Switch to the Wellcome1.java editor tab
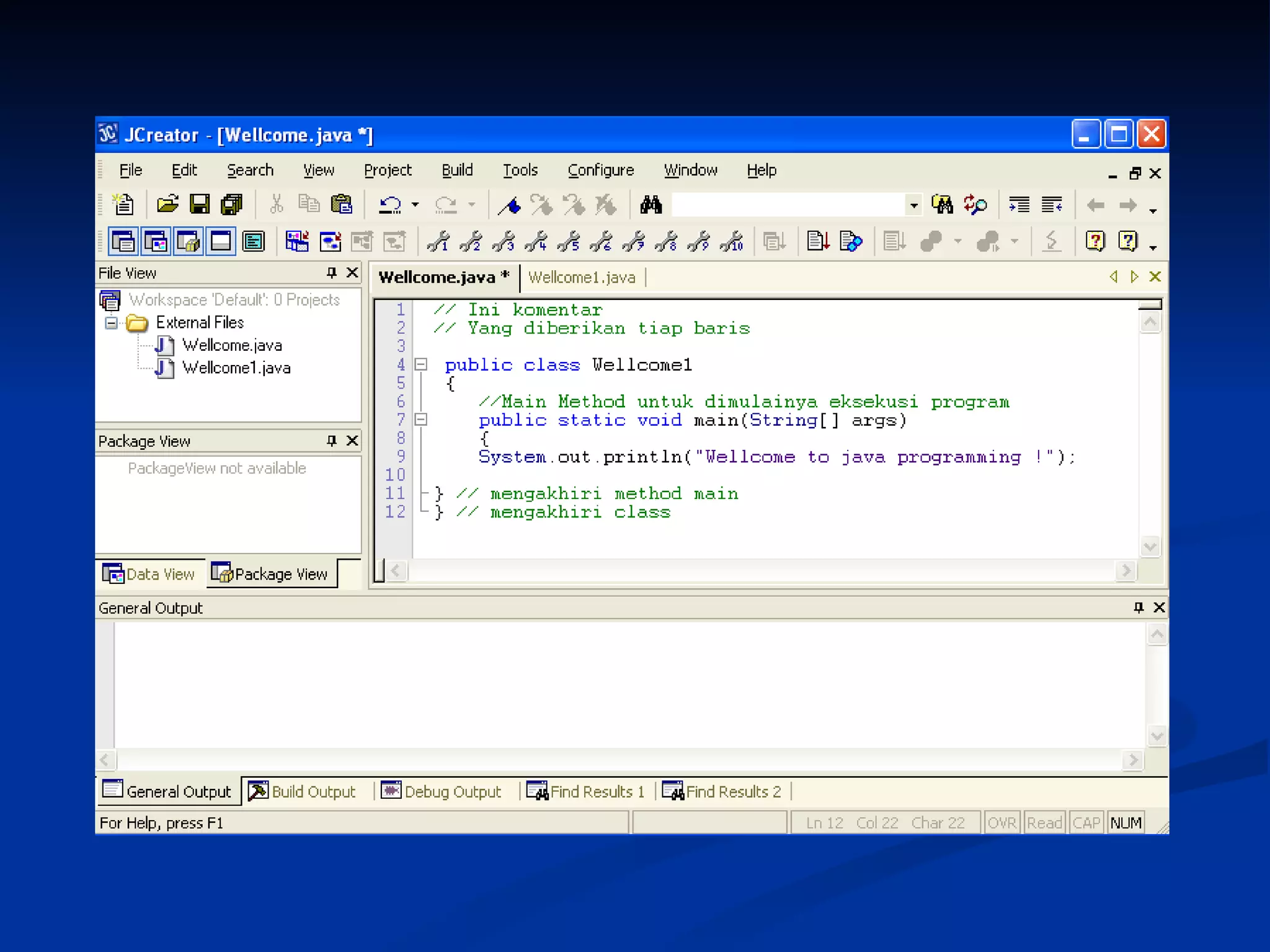1270x952 pixels. (582, 278)
